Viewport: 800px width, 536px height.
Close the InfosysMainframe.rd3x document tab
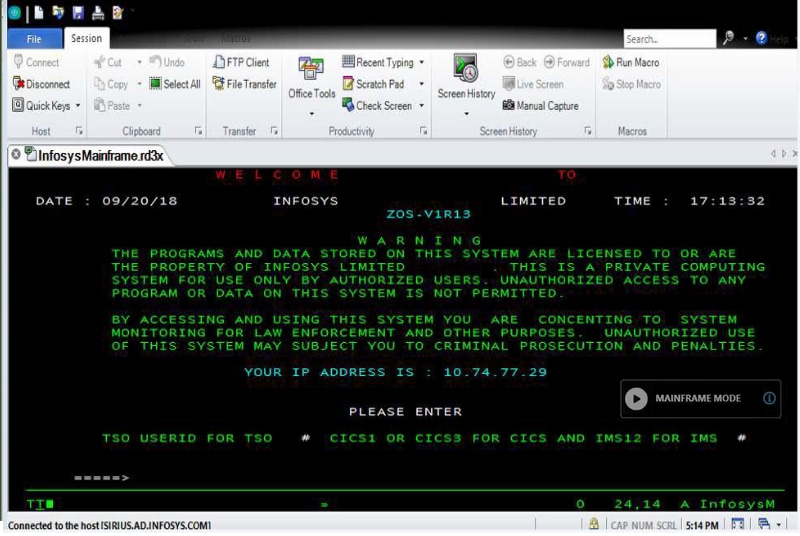click(x=15, y=154)
